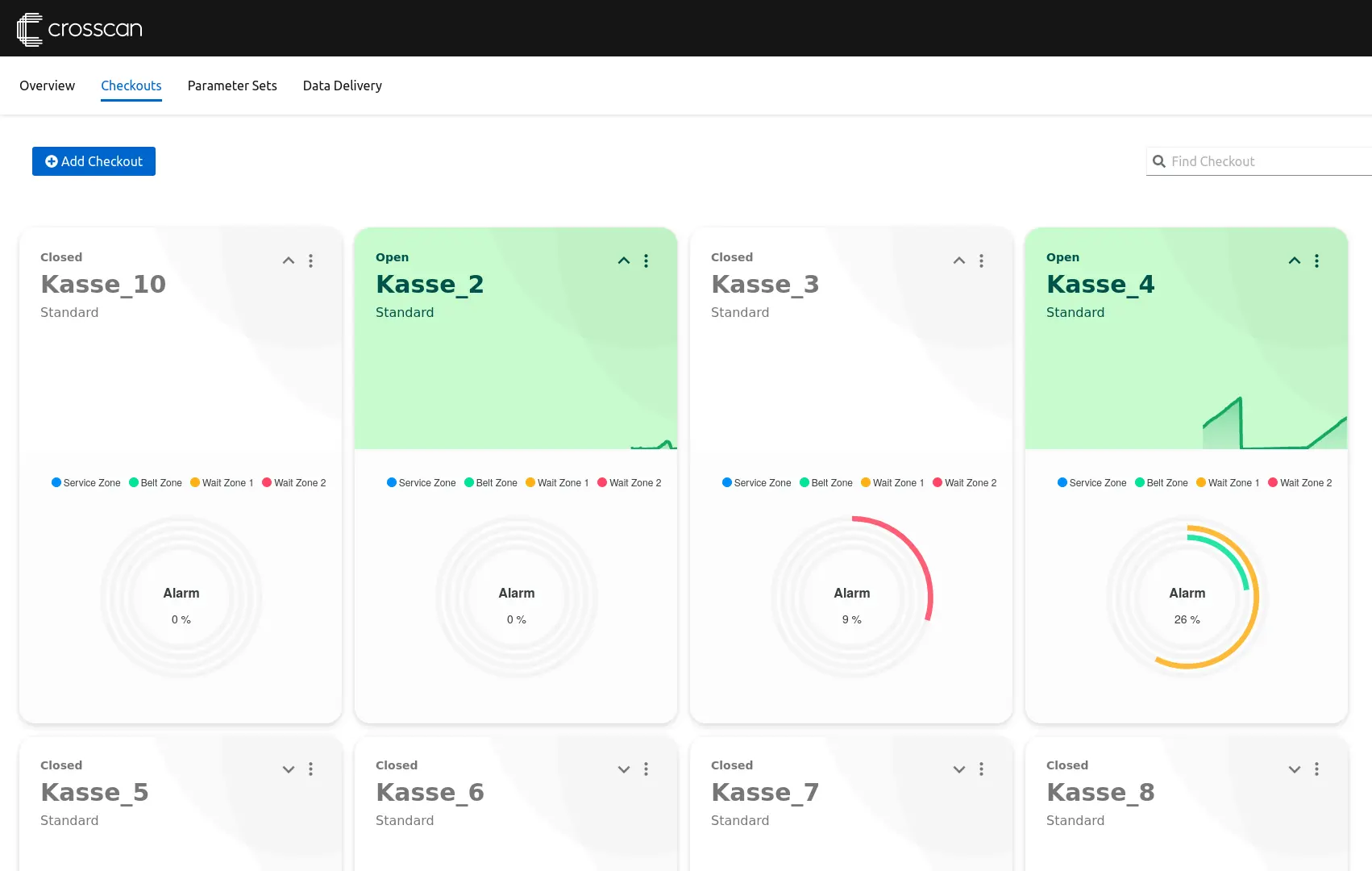Screen dimensions: 1372x871
Task: Toggle Wait Zone 2 legend in Kasse_3 card
Action: (x=964, y=483)
